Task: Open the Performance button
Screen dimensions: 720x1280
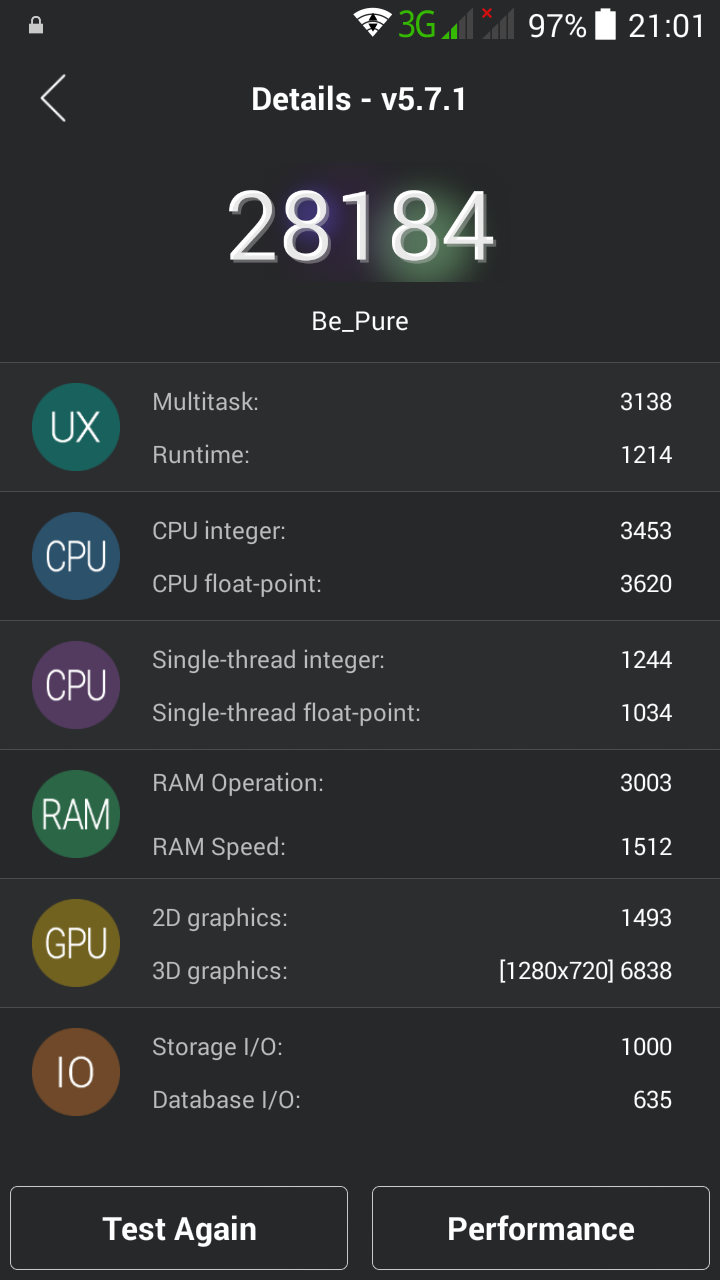Action: (541, 1228)
